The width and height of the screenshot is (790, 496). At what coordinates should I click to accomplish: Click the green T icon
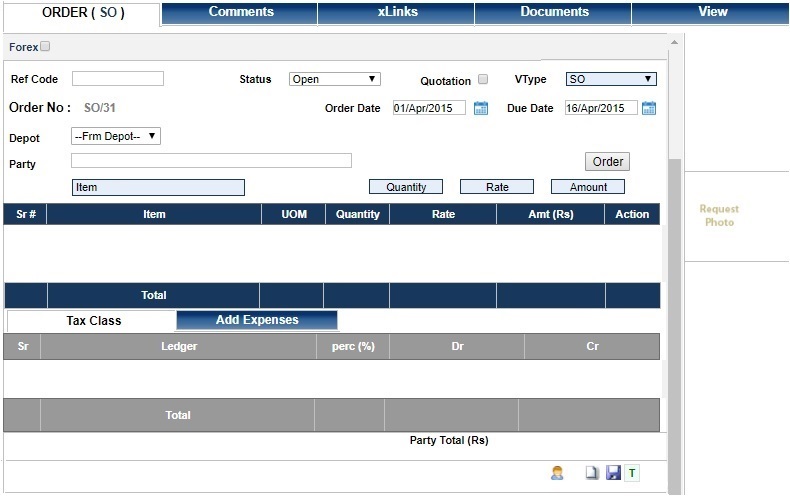[x=632, y=473]
